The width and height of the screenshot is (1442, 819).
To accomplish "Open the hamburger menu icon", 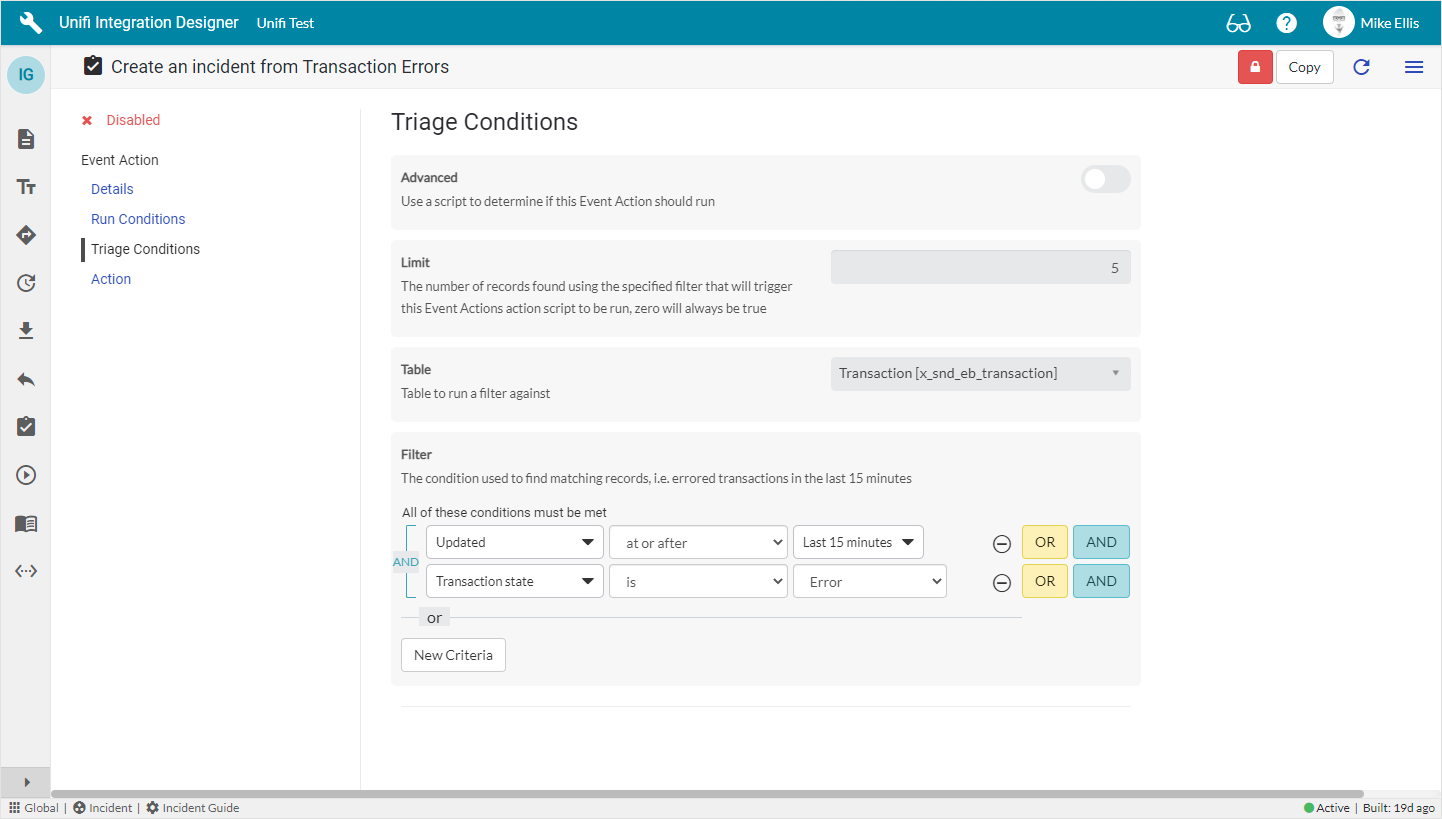I will 1413,67.
